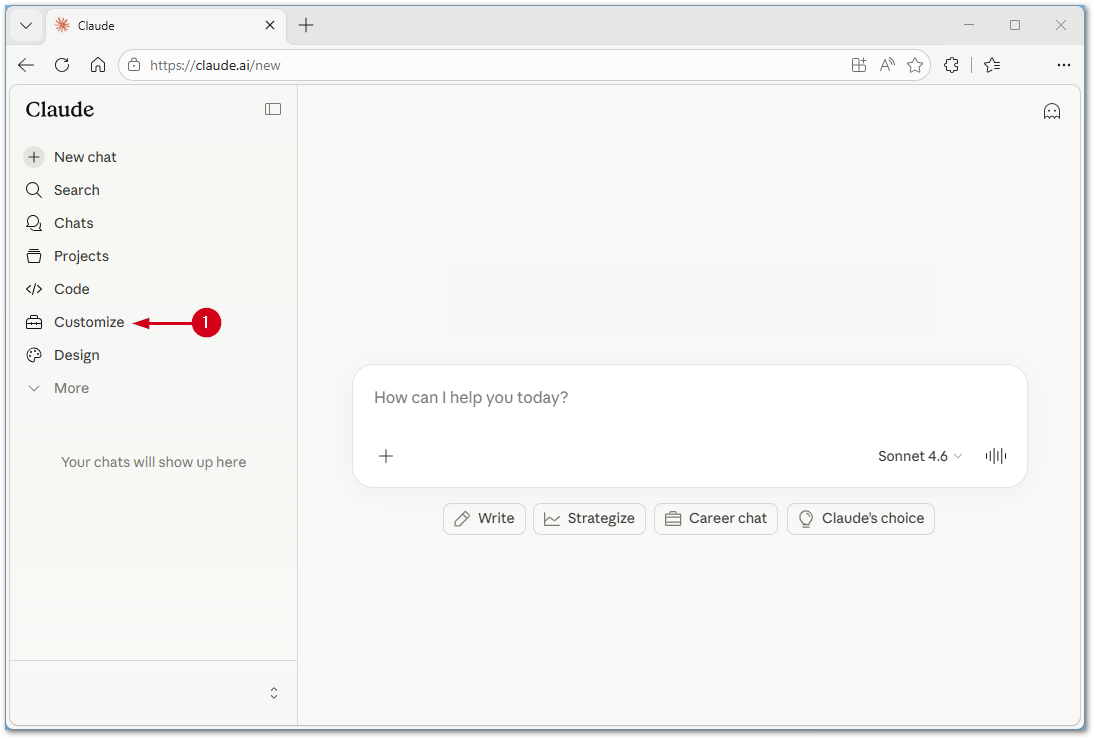Refresh the page in the browser
Viewport: 1094px width, 739px height.
pos(62,65)
